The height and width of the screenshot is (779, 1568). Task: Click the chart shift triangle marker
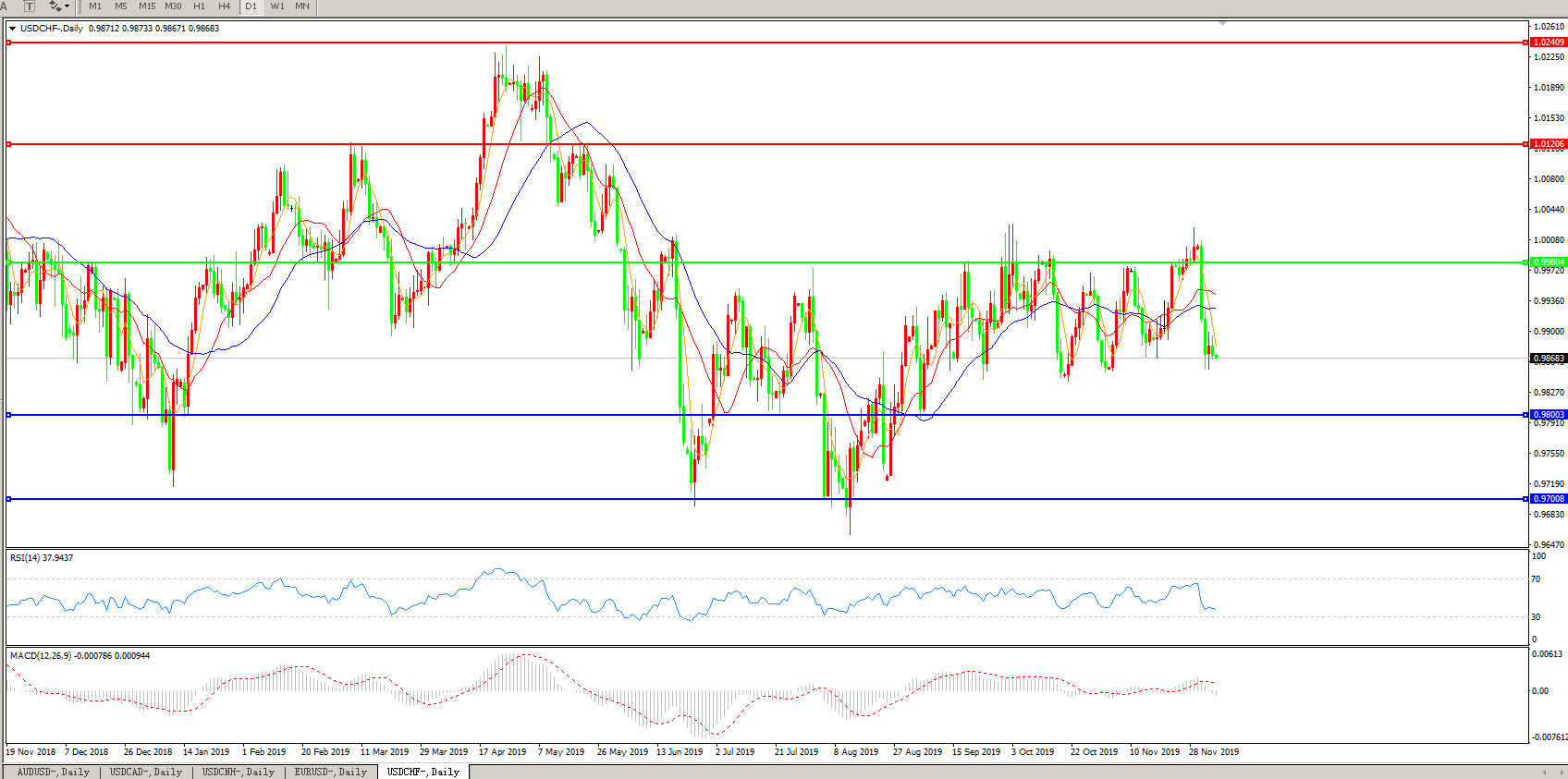tap(1222, 23)
